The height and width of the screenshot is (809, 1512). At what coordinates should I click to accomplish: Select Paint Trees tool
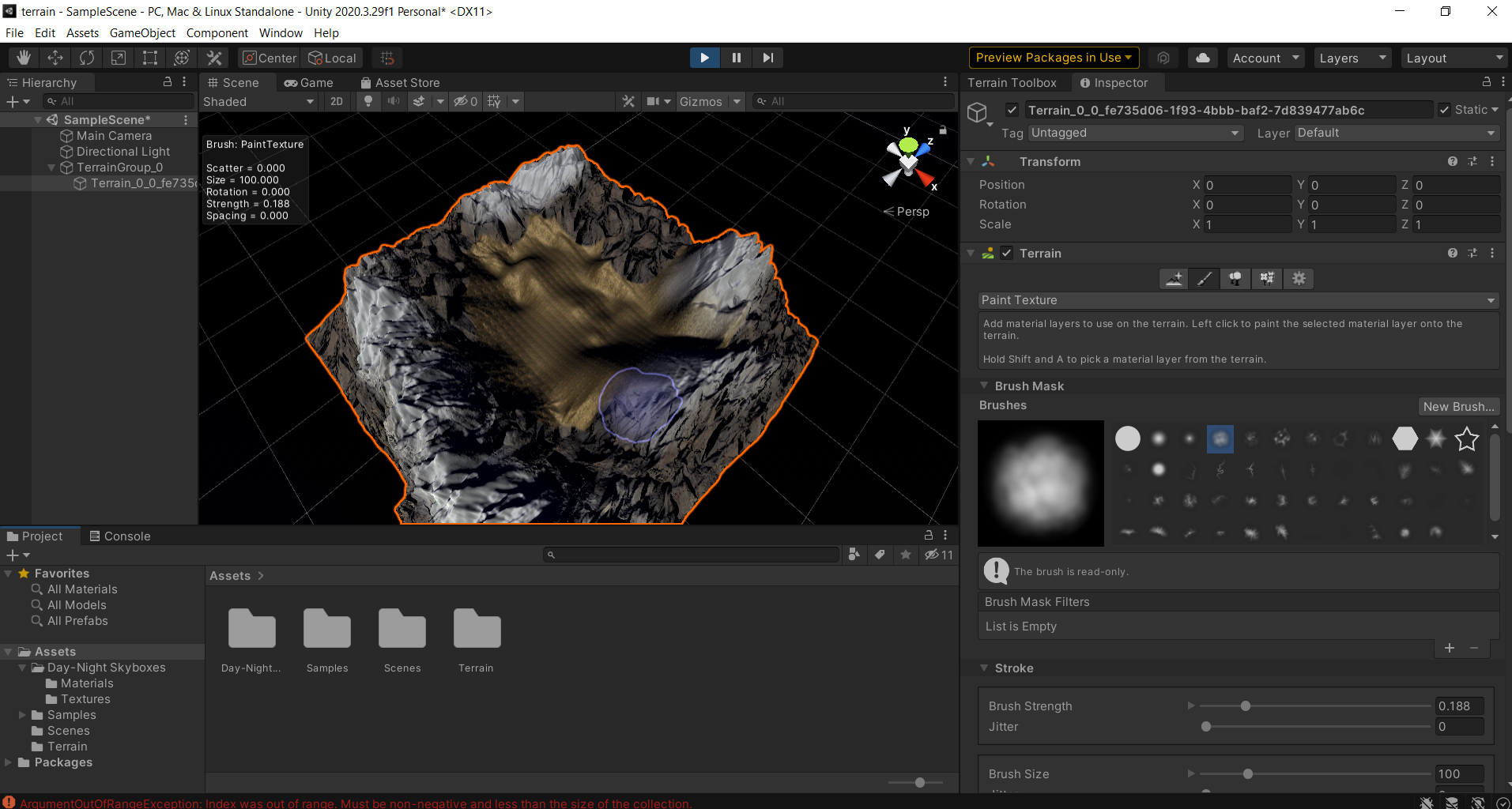pos(1235,278)
